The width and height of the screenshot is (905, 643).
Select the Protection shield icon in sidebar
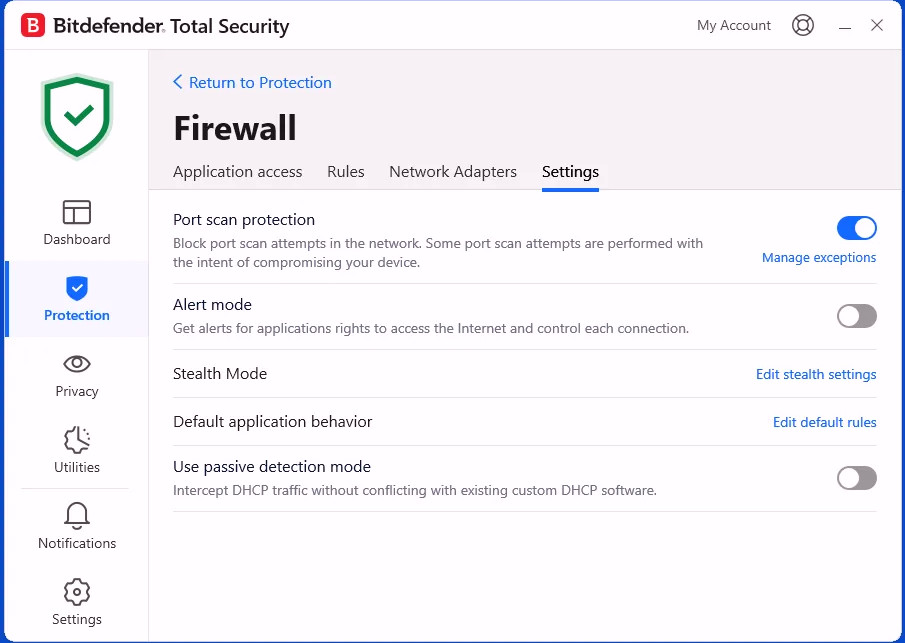(77, 287)
